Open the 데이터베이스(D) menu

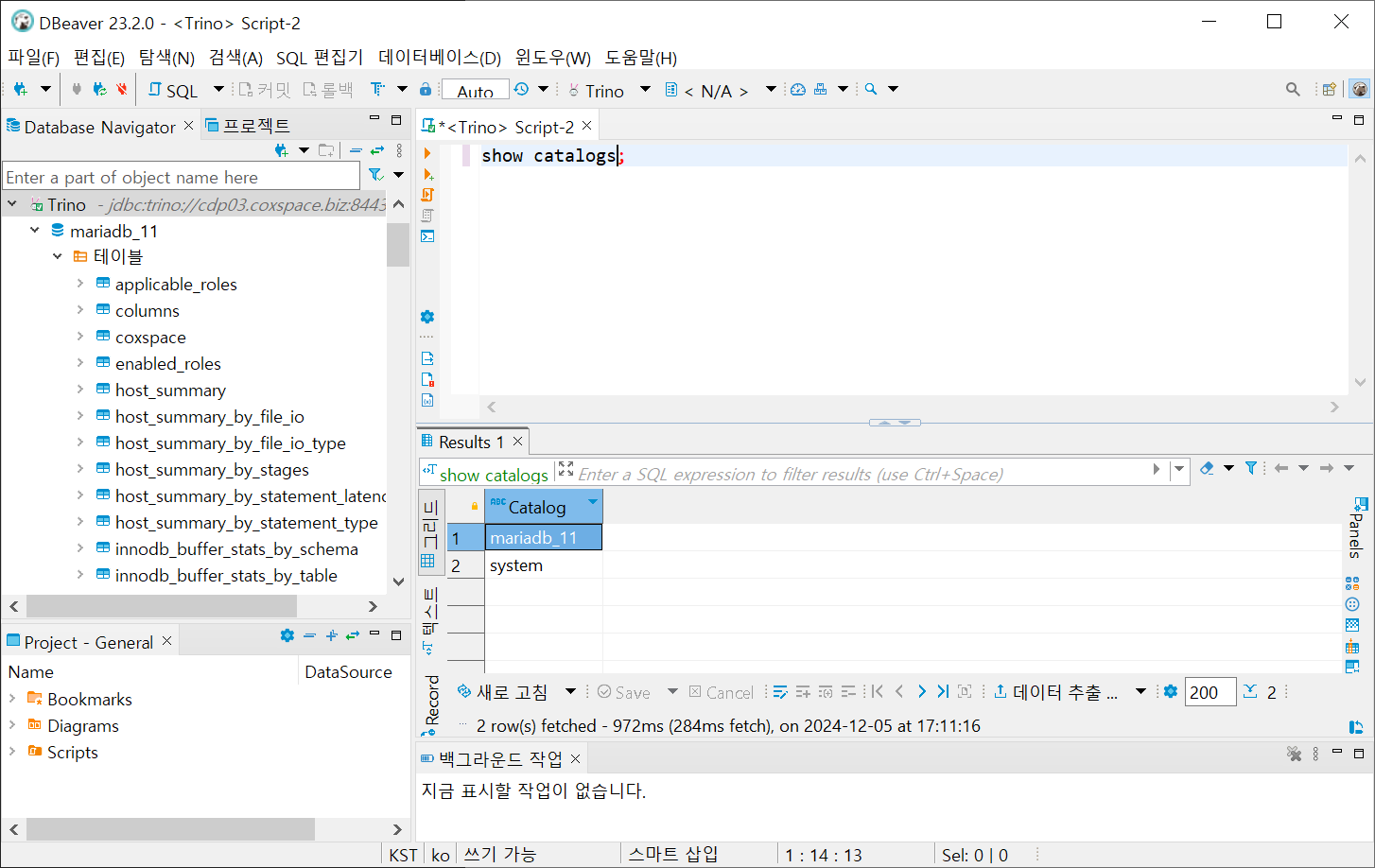coord(439,58)
